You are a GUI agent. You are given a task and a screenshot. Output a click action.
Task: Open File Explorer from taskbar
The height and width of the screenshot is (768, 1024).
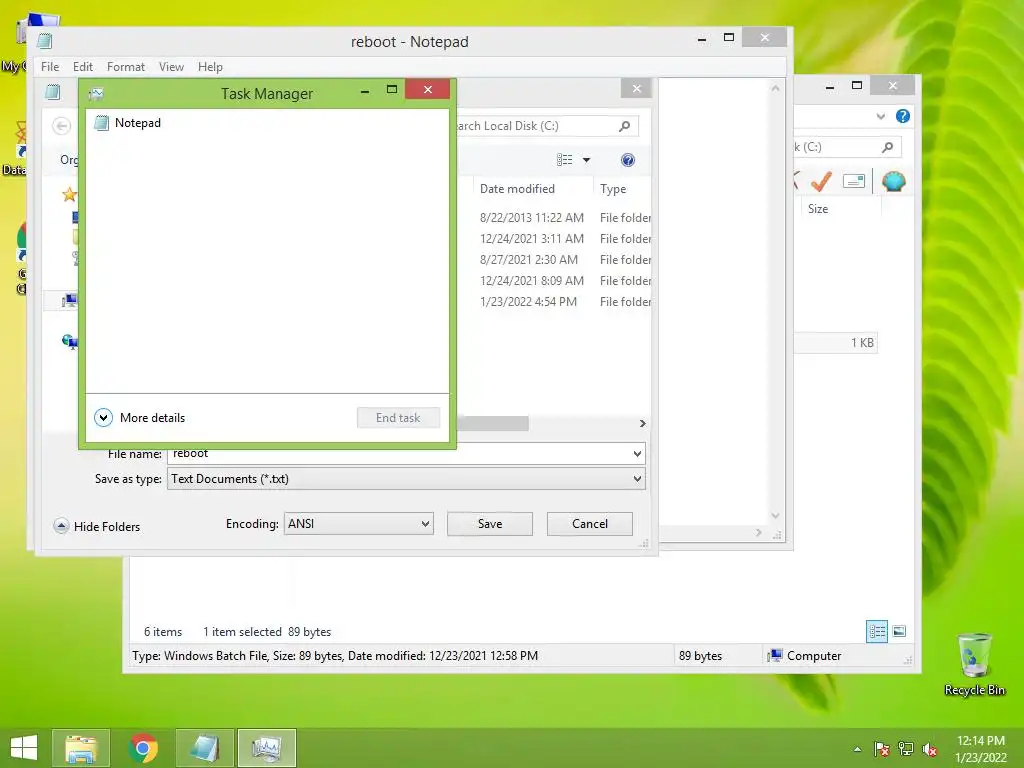[81, 748]
